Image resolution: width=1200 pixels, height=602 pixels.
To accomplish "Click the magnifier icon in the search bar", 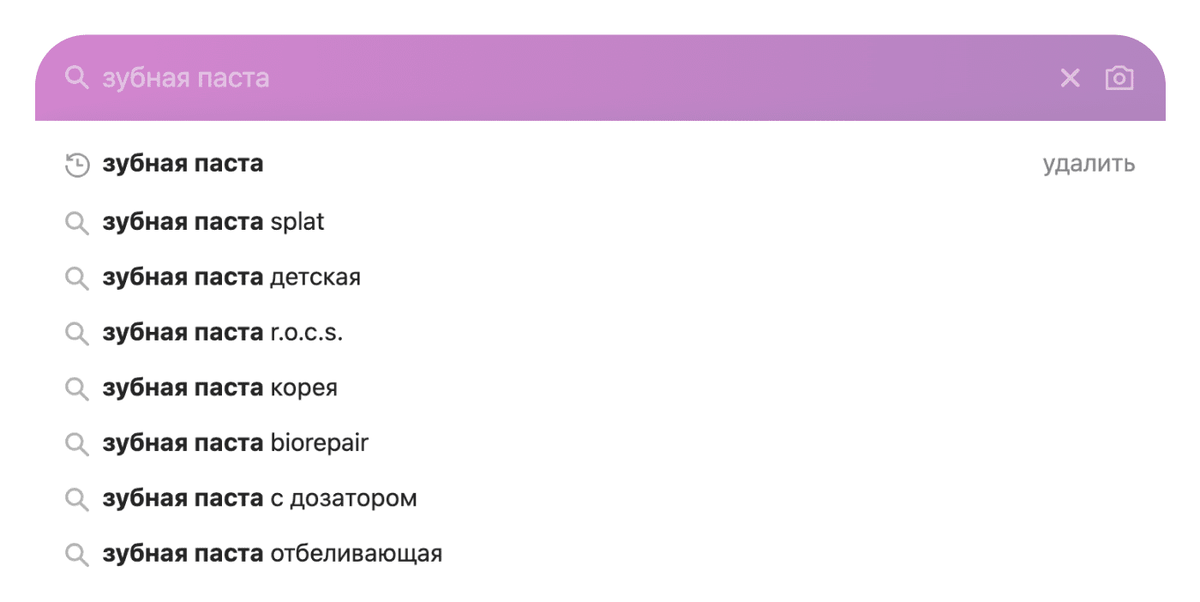I will pyautogui.click(x=77, y=78).
